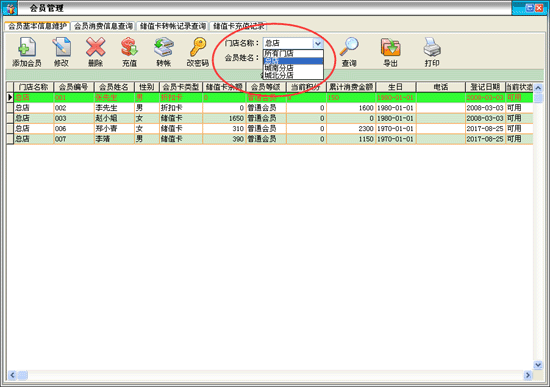Click consumption amount 1600 for member 002
The image size is (550, 387).
[351, 108]
